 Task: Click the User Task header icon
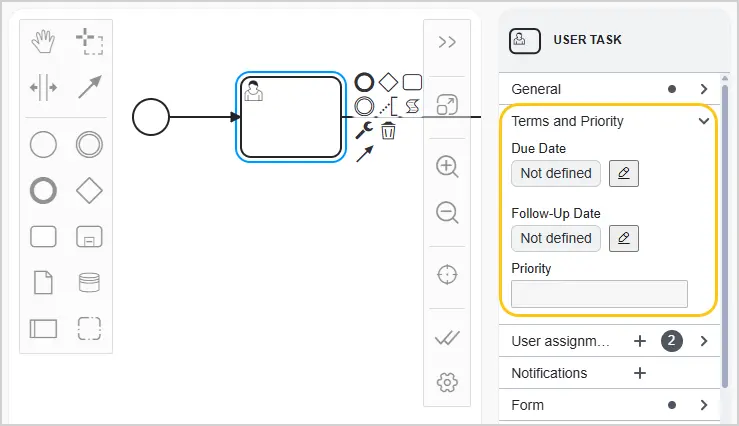(x=525, y=41)
